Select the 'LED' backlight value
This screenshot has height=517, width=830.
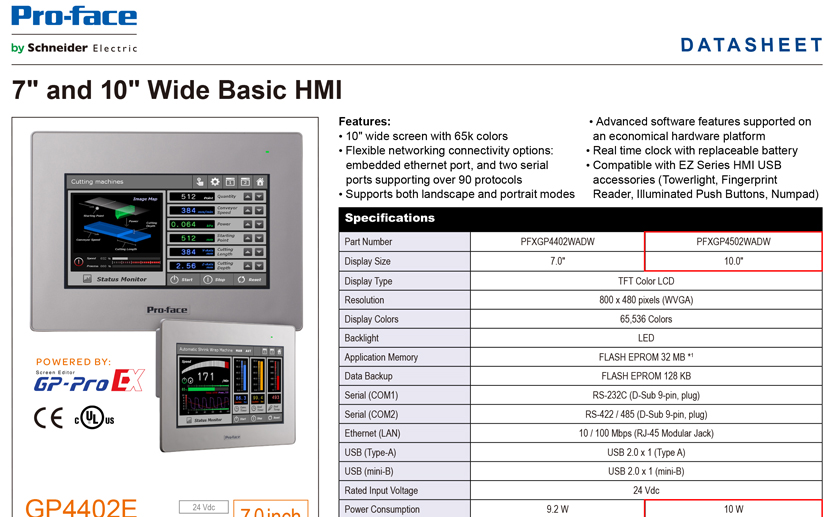[x=646, y=338]
